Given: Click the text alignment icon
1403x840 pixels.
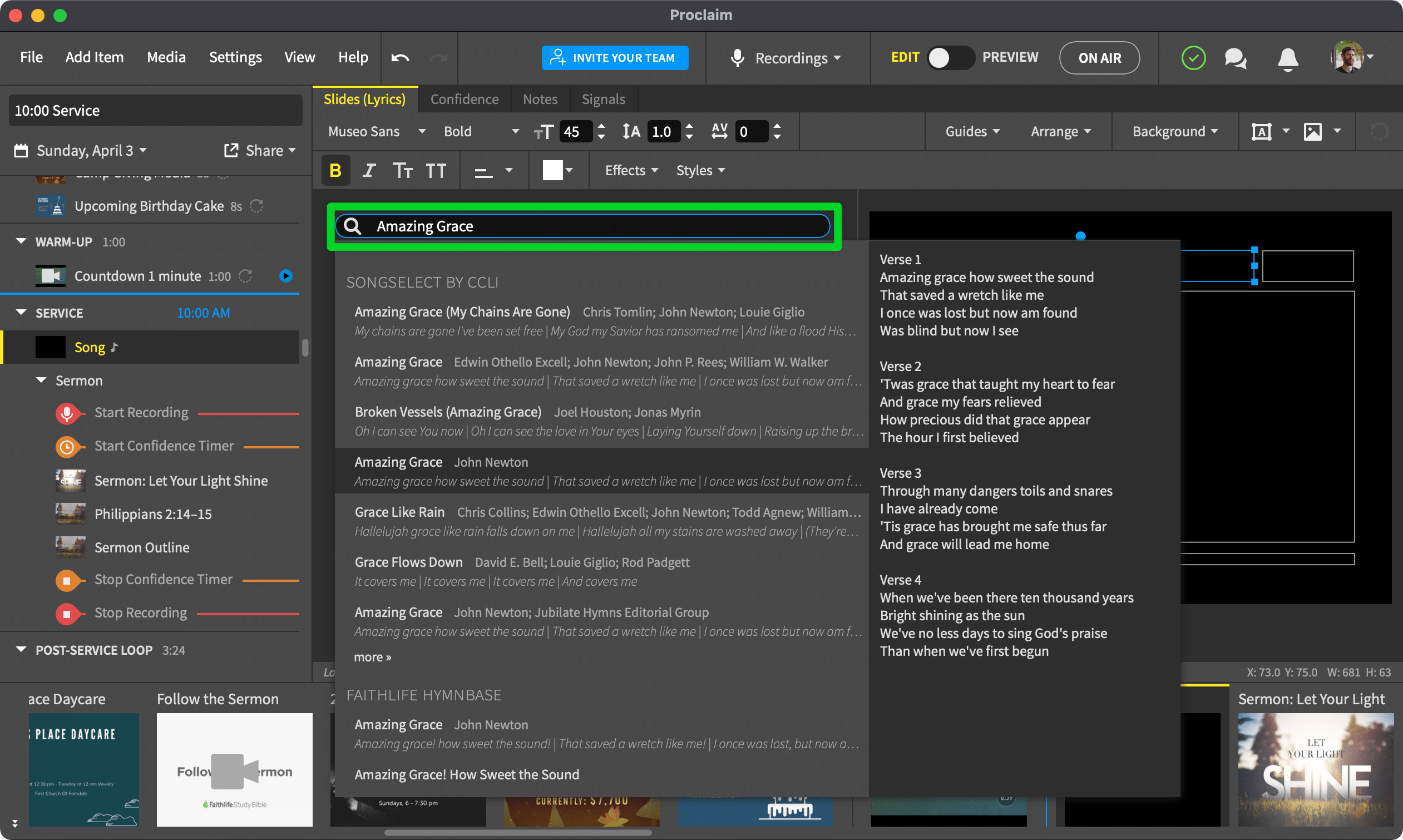Looking at the screenshot, I should point(483,171).
